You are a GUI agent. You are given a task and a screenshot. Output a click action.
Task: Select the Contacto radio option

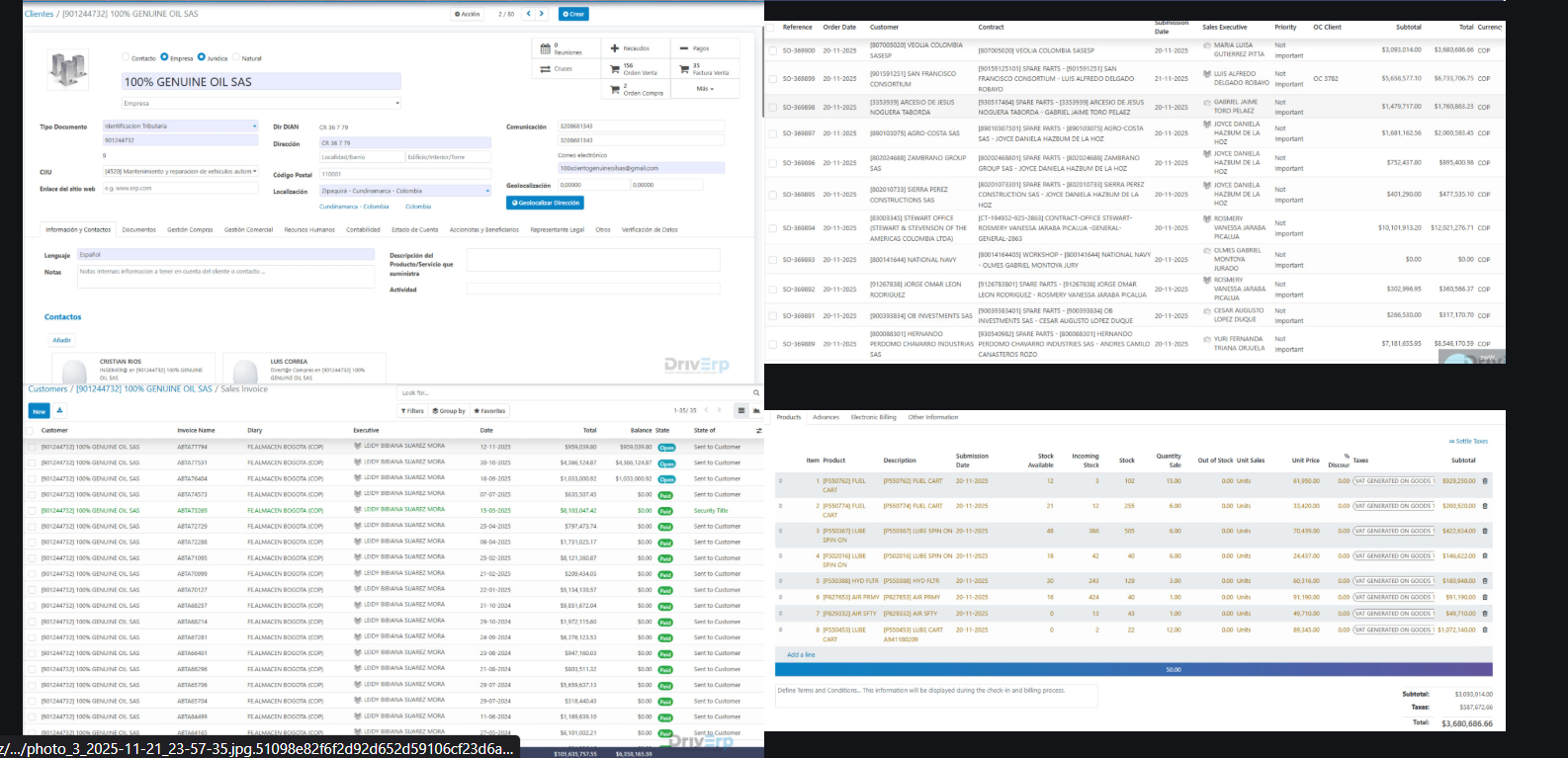tap(126, 58)
